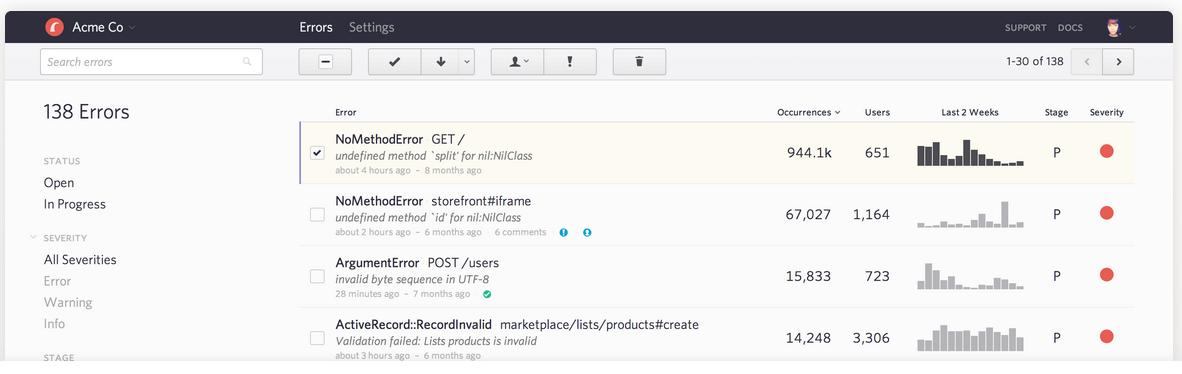
Task: Click the blue info icon on storefront#iframe row
Action: 563,232
